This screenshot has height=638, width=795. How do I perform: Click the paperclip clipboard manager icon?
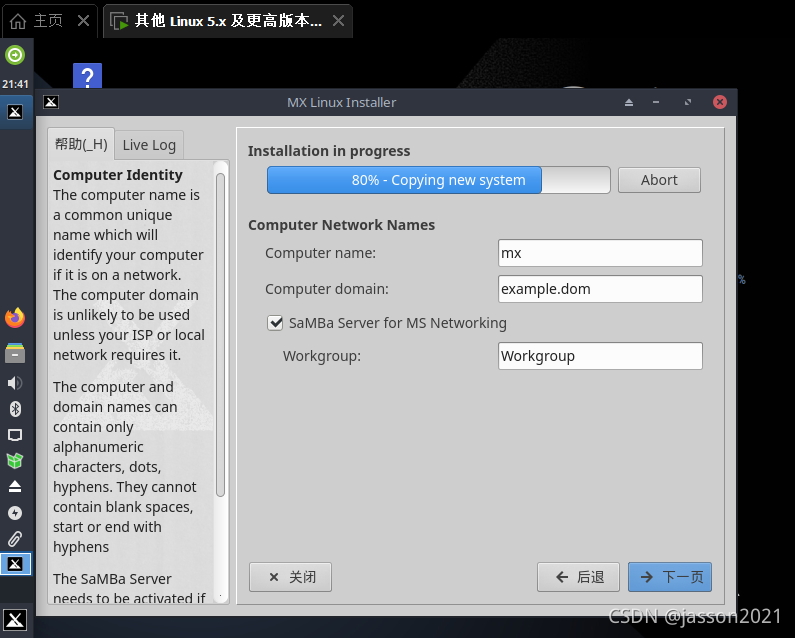[15, 539]
